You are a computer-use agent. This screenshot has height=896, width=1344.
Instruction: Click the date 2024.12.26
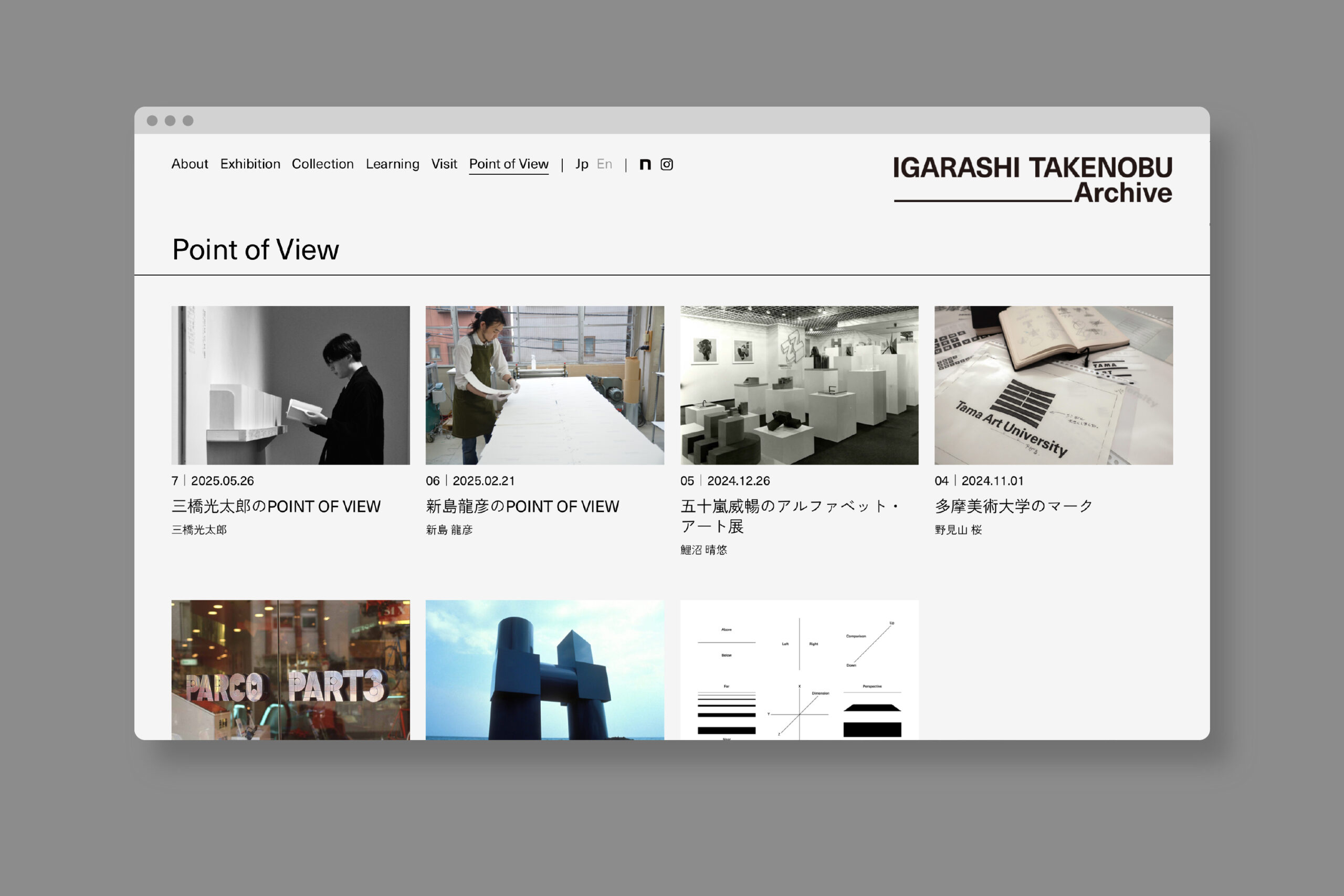point(738,481)
